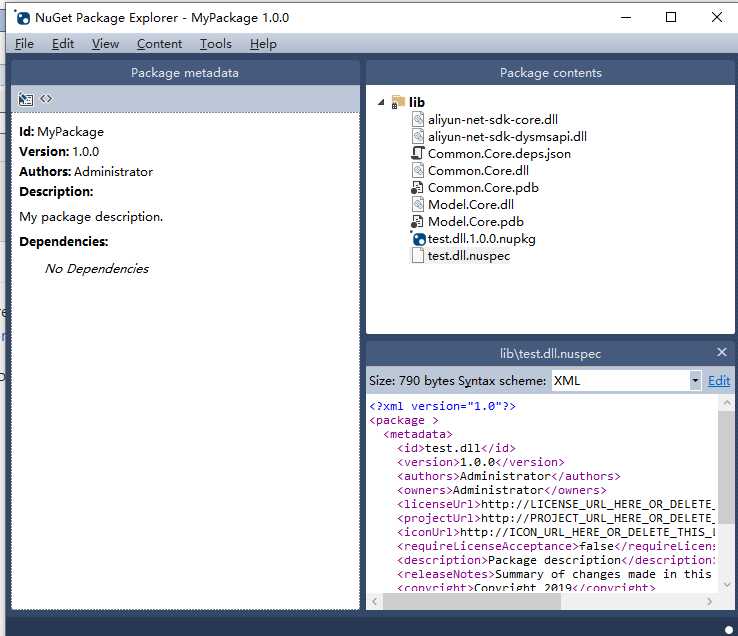Click the releaseNotes line in XML viewer
738x636 pixels.
coord(554,574)
